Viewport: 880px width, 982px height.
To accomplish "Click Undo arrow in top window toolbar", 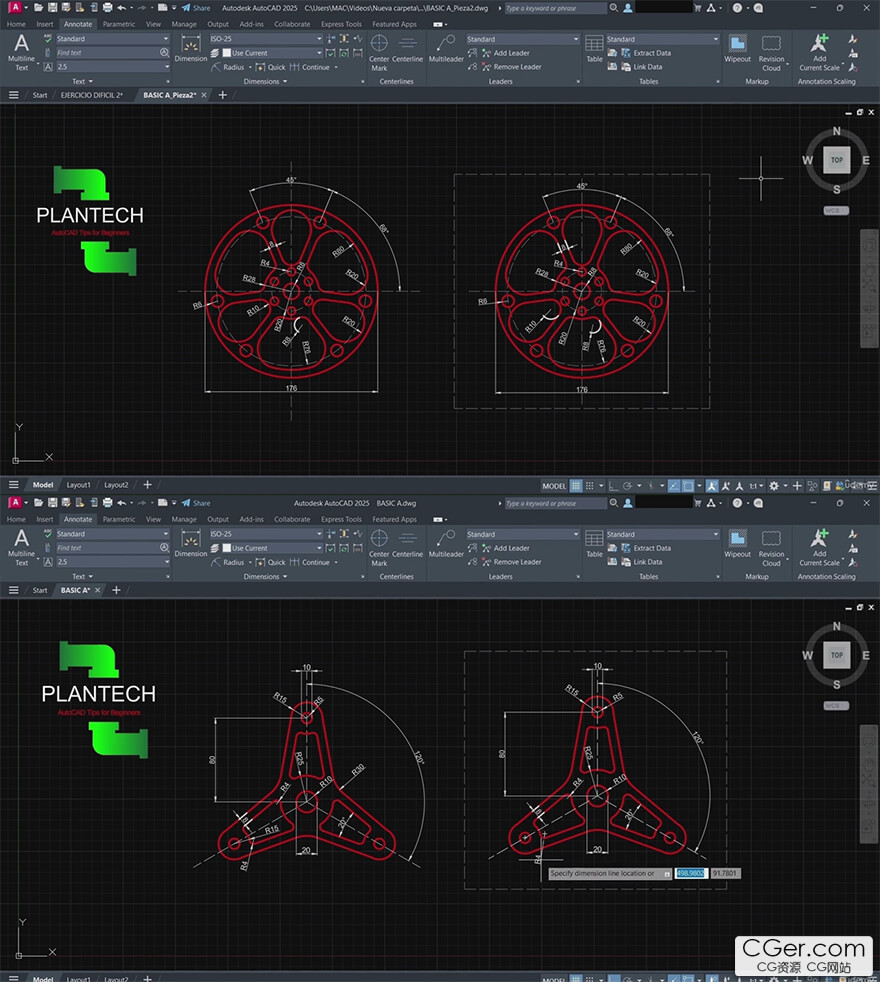I will point(122,8).
